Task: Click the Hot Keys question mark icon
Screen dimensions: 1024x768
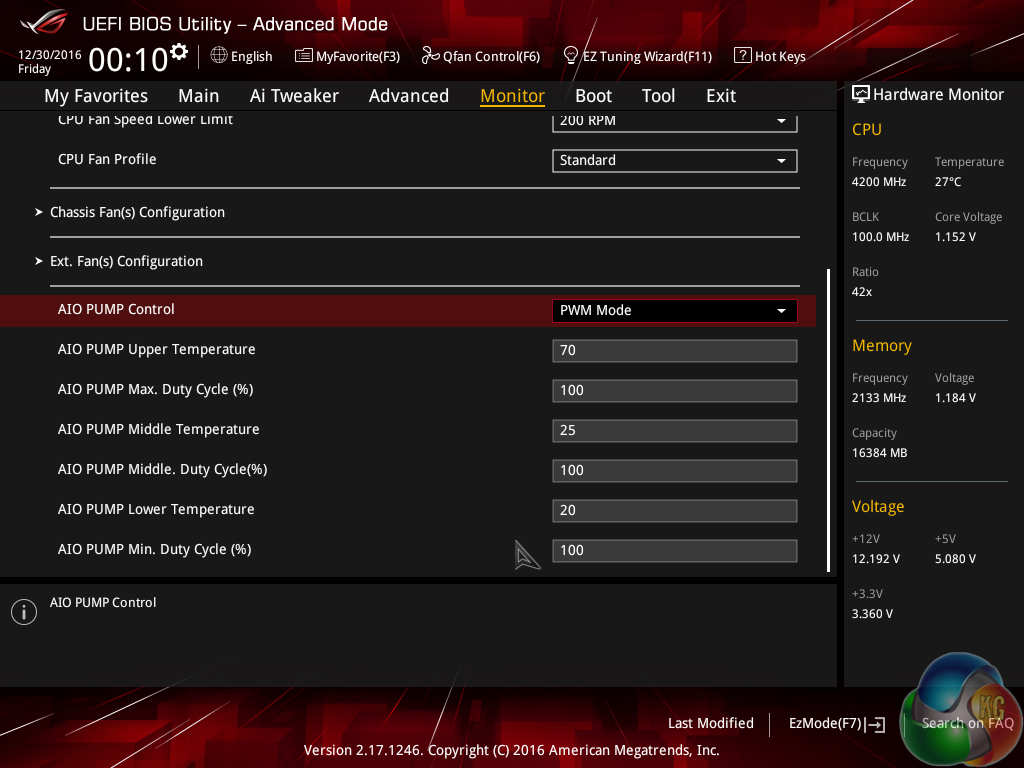Action: tap(743, 56)
